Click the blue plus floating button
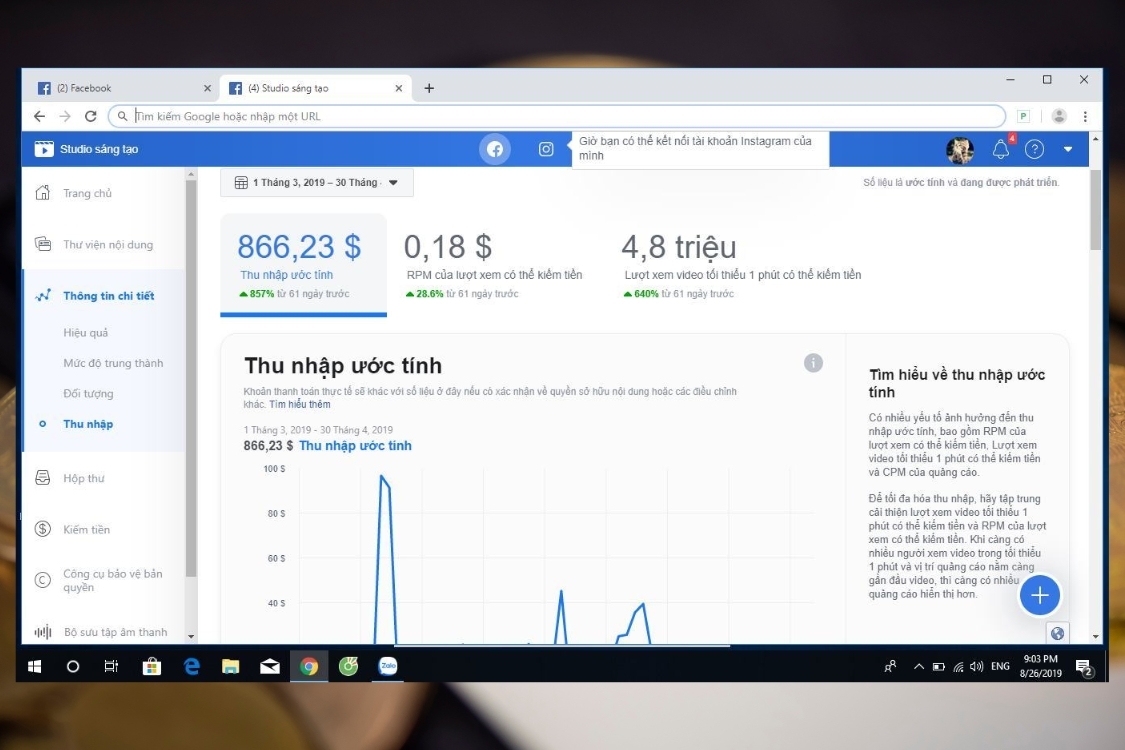The width and height of the screenshot is (1125, 750). pyautogui.click(x=1040, y=595)
